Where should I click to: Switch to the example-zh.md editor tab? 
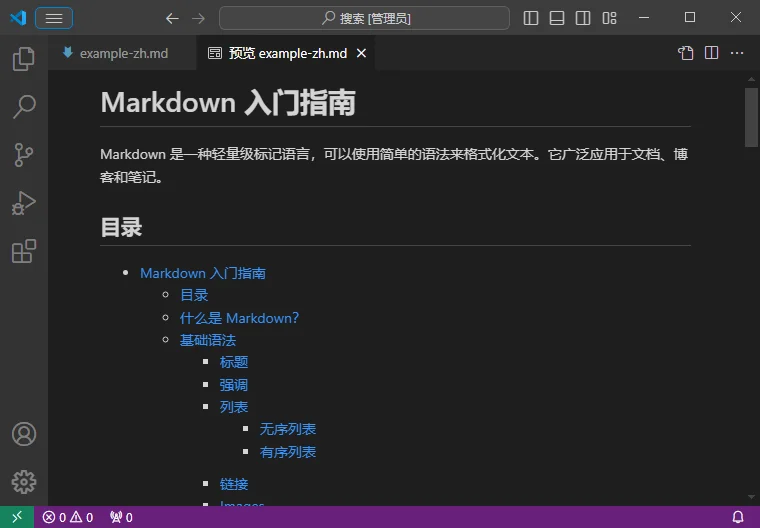pos(124,53)
